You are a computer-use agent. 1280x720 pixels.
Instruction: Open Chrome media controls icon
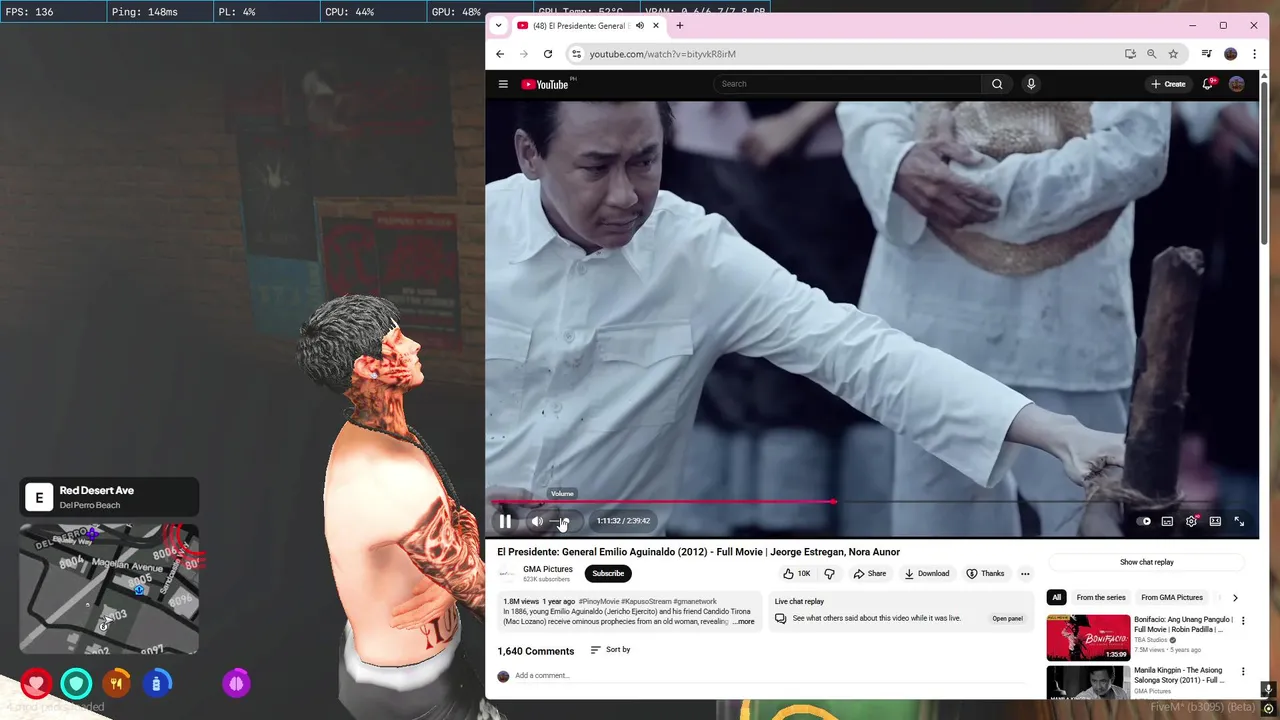coord(1207,54)
